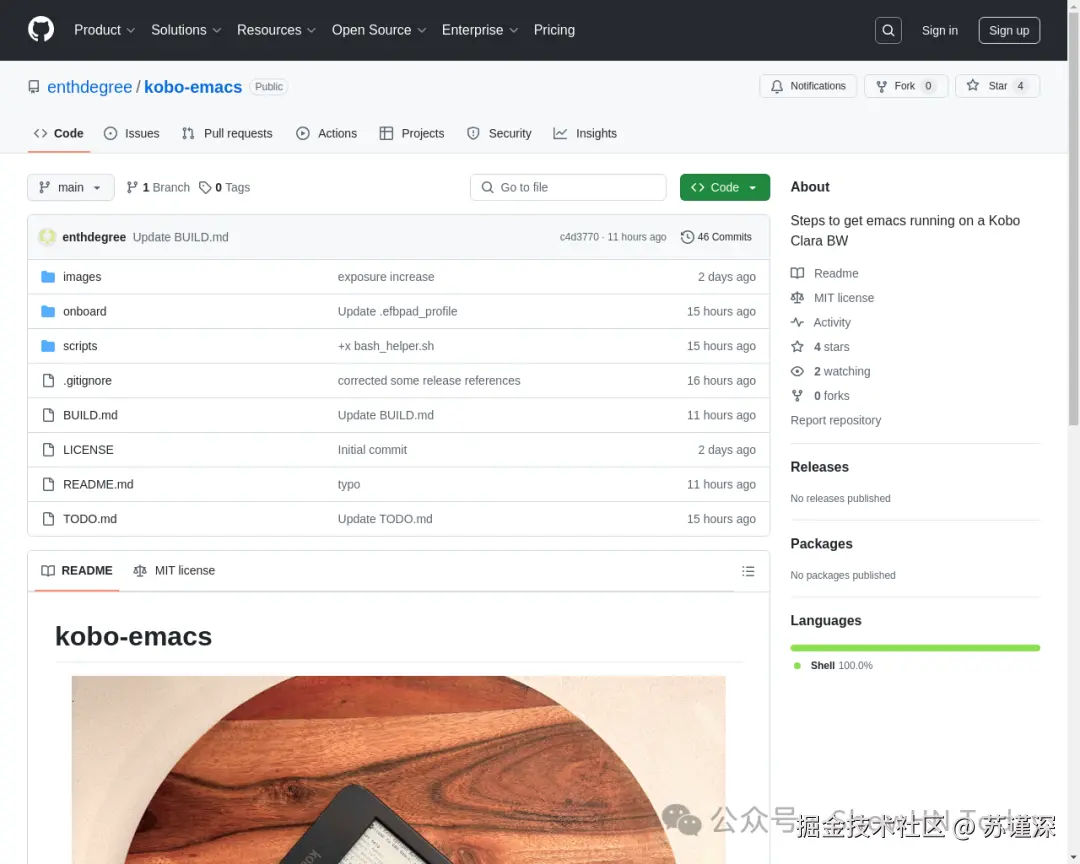The height and width of the screenshot is (864, 1080).
Task: Open the enthdegree owner link
Action: 90,87
